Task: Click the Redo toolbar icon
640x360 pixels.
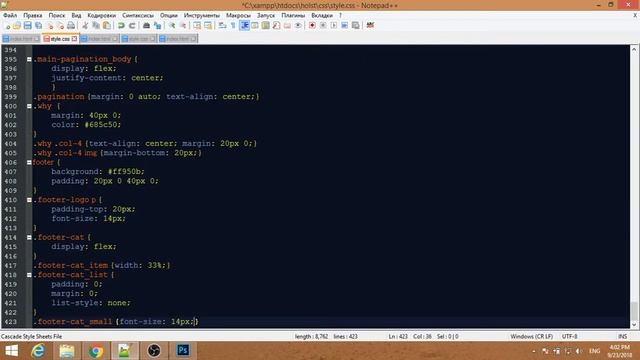Action: click(132, 25)
